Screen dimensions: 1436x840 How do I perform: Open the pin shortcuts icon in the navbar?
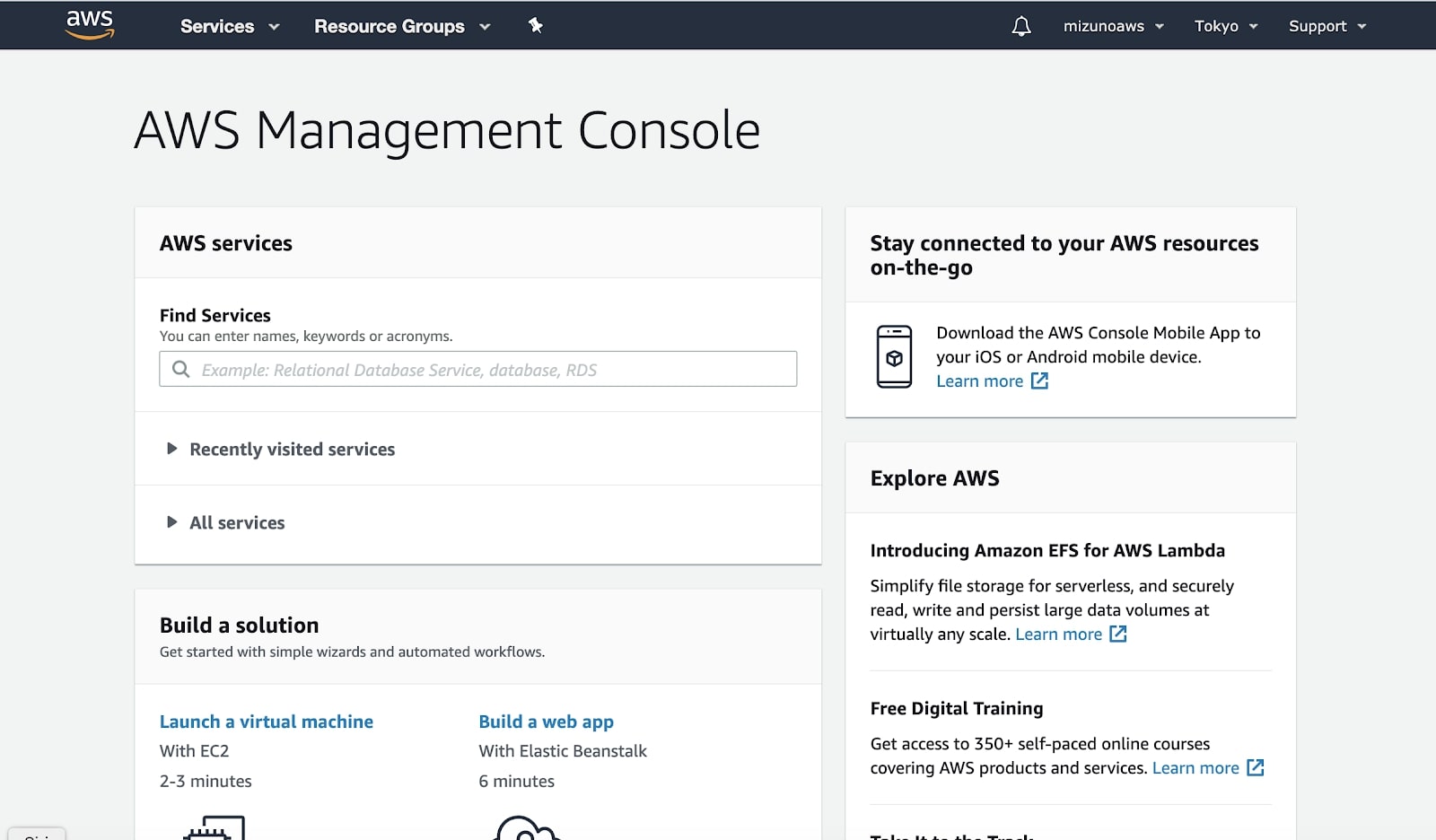click(536, 25)
